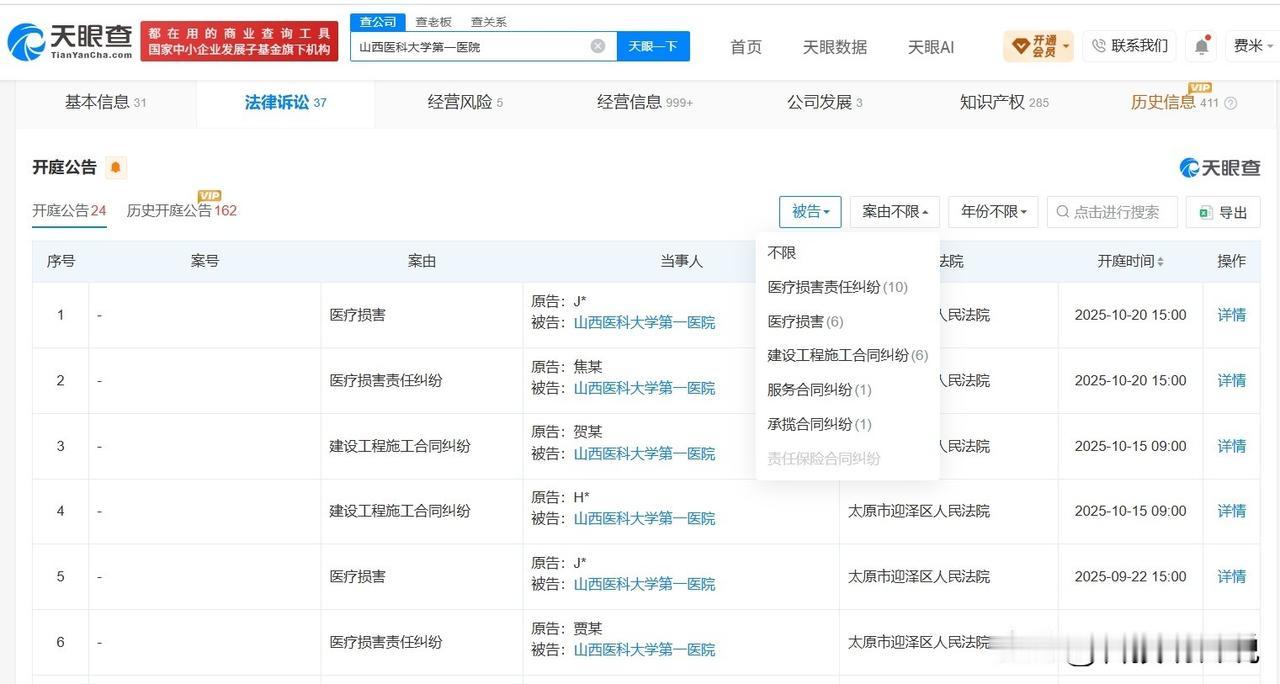
Task: Click the bell icon beside 开庭公告
Action: point(115,168)
